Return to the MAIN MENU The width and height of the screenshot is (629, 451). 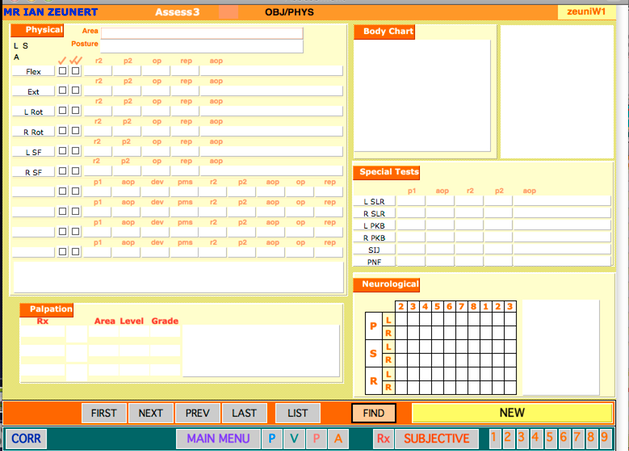218,439
